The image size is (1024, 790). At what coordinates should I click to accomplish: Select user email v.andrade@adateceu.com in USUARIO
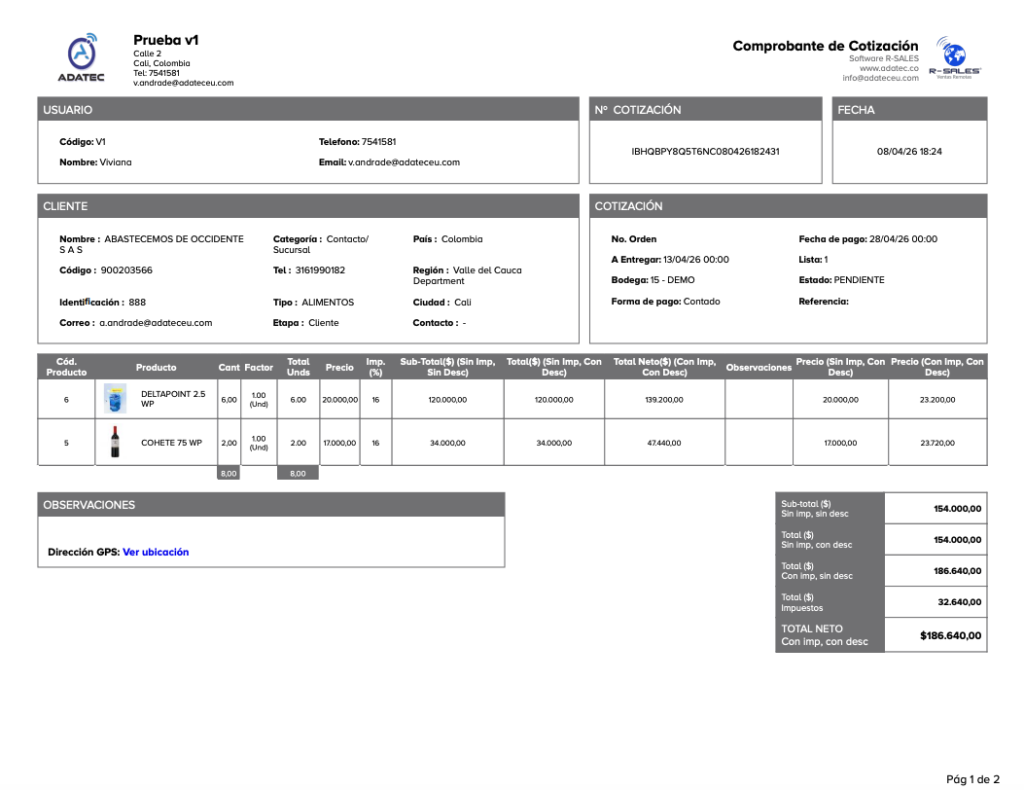404,162
